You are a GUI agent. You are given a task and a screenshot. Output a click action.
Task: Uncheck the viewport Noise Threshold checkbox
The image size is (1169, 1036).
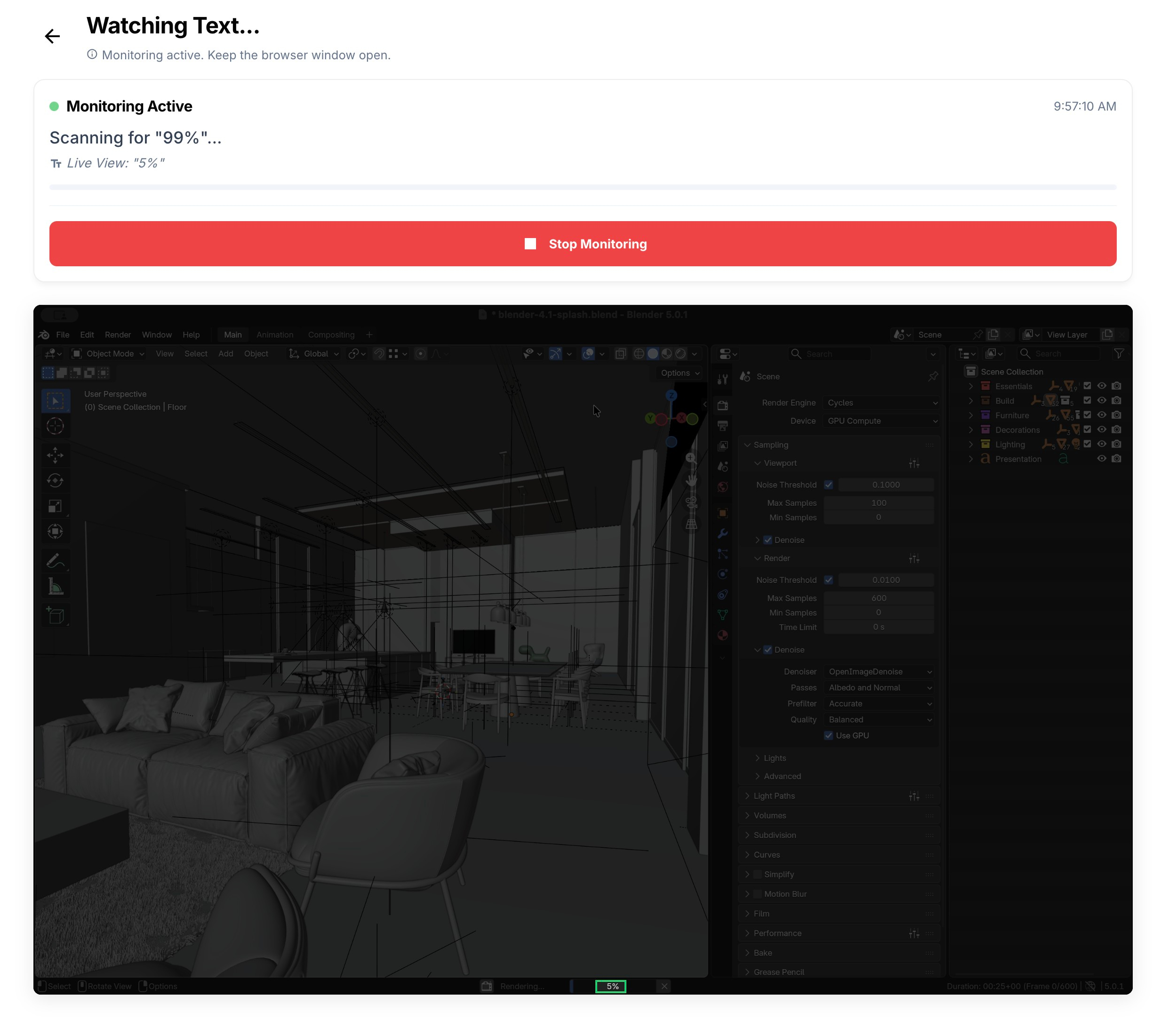click(x=829, y=484)
